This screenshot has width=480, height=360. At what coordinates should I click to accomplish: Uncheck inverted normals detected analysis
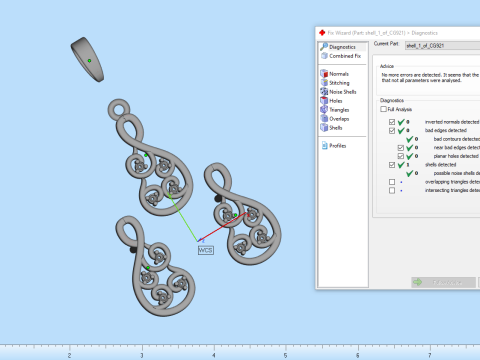tap(392, 122)
